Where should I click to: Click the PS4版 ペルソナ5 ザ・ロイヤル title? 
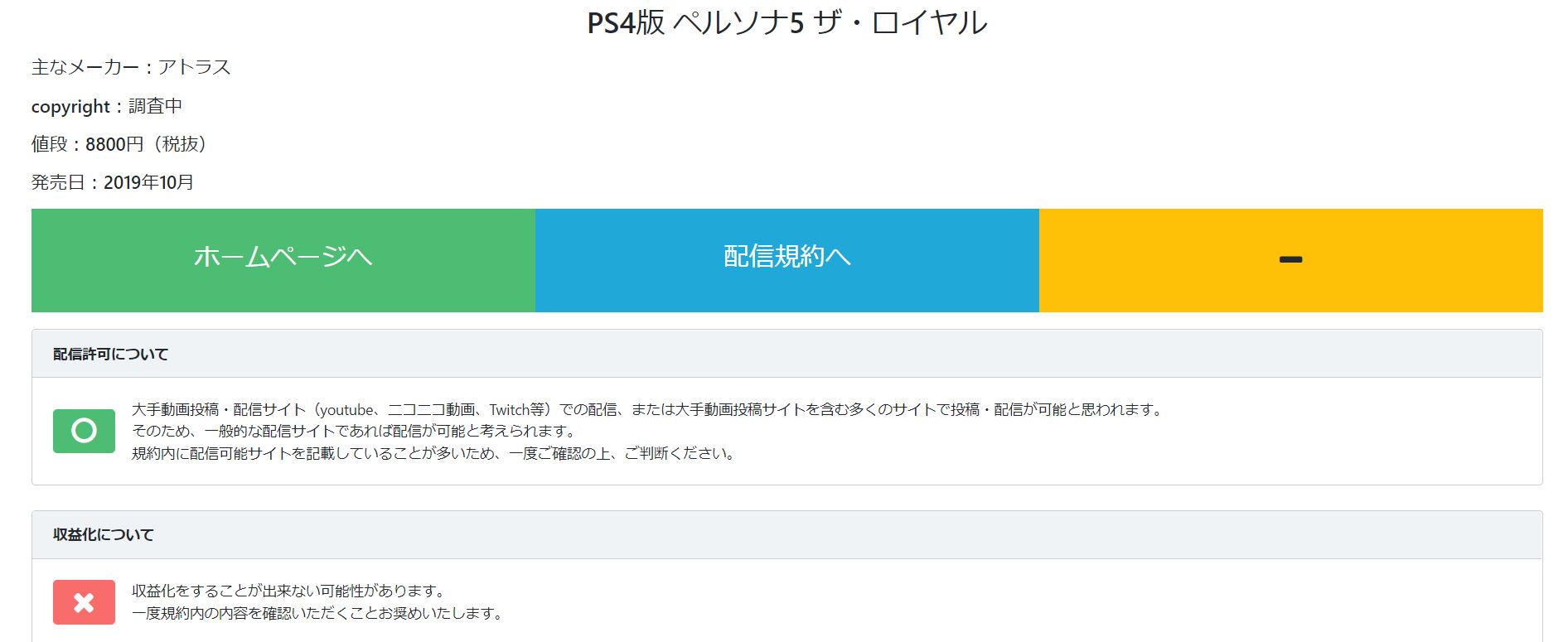point(787,22)
